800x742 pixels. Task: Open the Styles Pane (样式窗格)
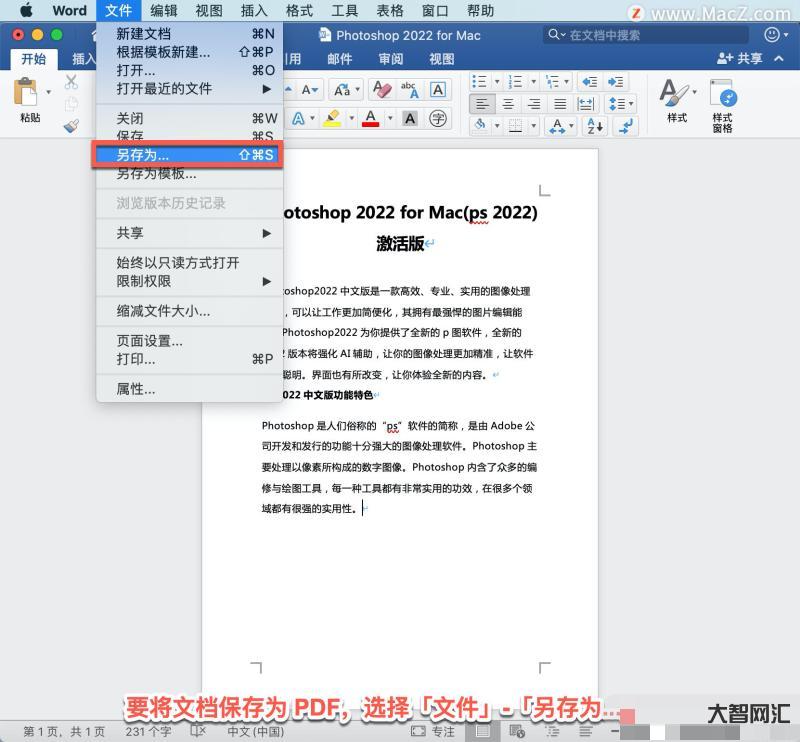pos(723,106)
